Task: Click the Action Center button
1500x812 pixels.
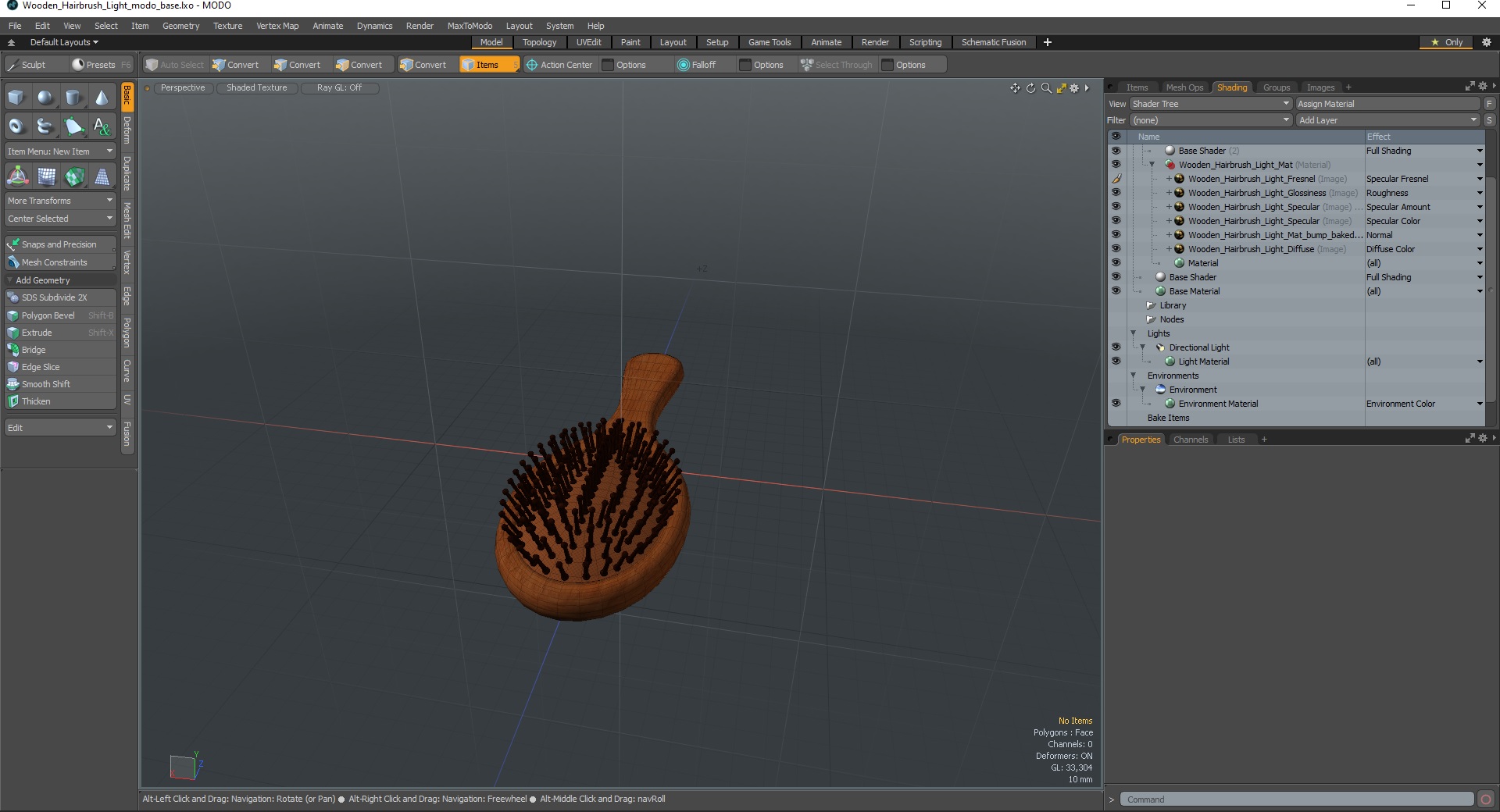Action: (x=559, y=65)
